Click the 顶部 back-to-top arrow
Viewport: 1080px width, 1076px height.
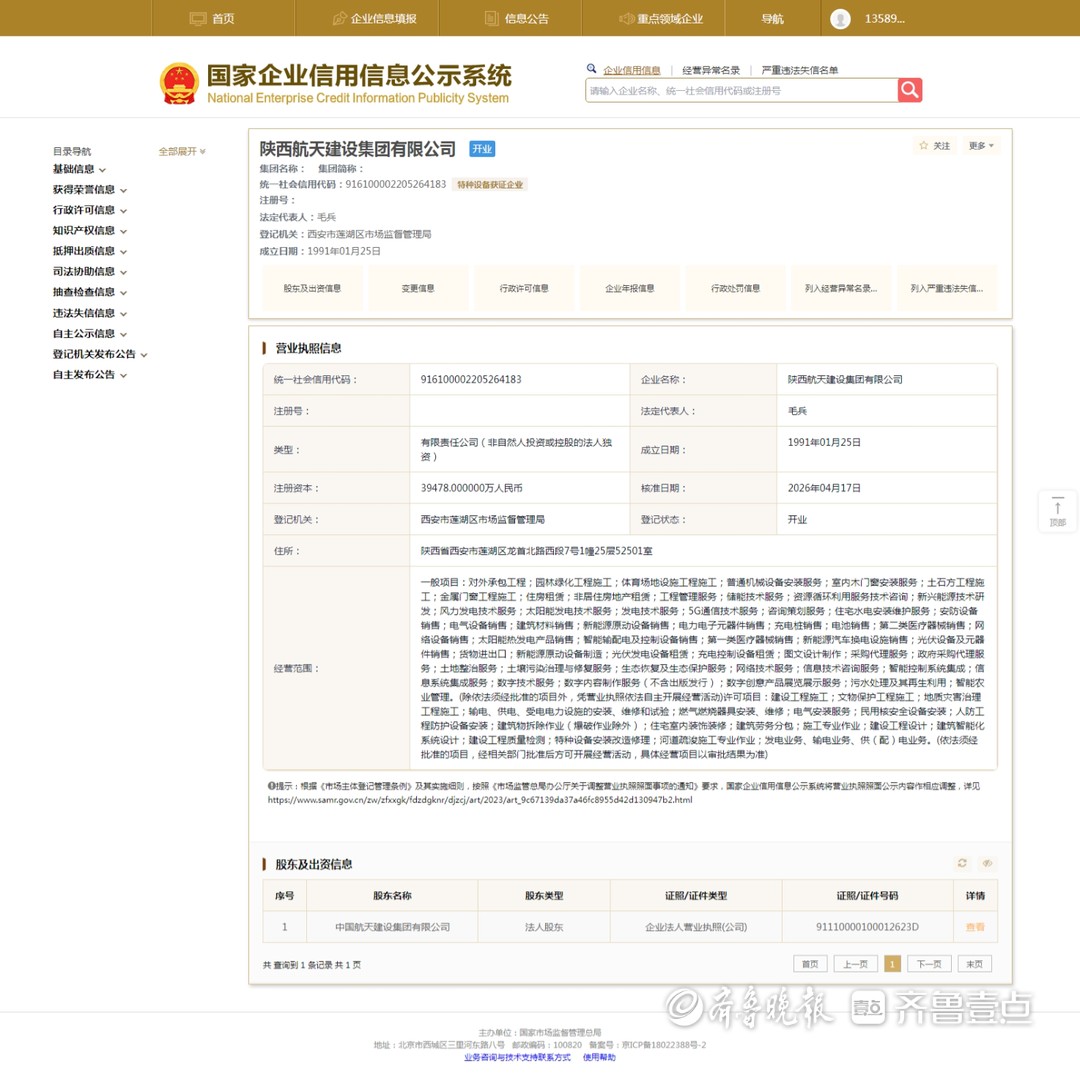(x=1057, y=510)
